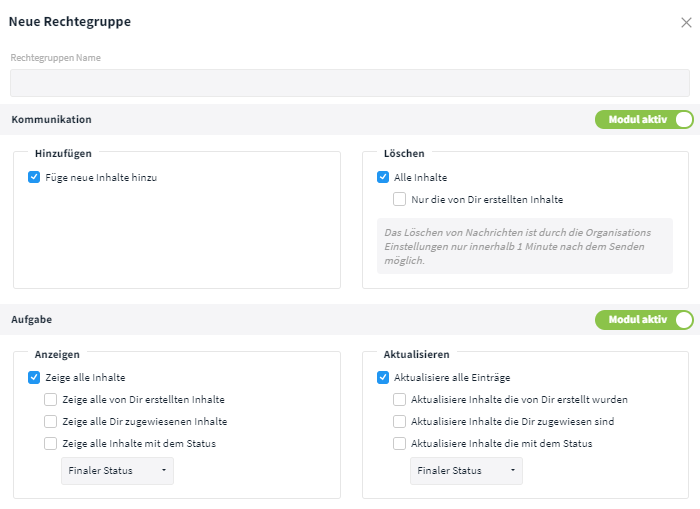Click the Aktualisieren dropdown arrow icon
Screen dimensions: 700x509
[512, 470]
